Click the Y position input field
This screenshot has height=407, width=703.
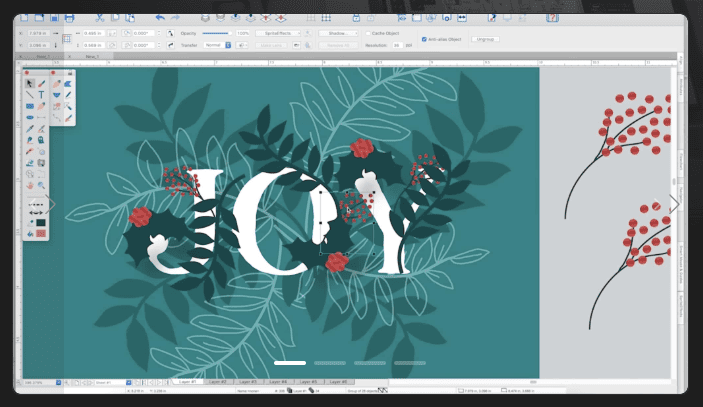[39, 45]
